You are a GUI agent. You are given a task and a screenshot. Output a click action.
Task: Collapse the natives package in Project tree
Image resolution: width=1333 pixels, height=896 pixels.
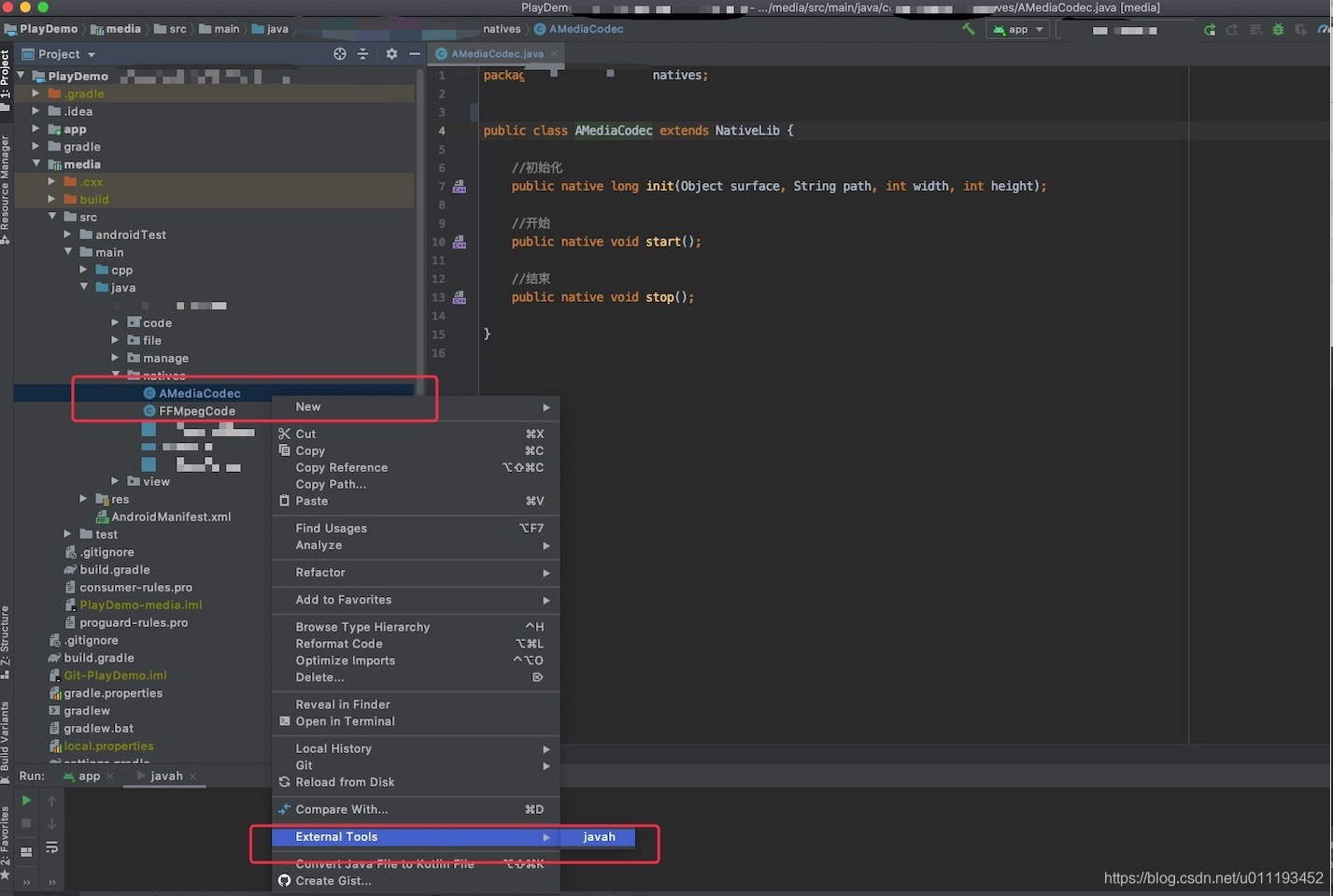[116, 376]
